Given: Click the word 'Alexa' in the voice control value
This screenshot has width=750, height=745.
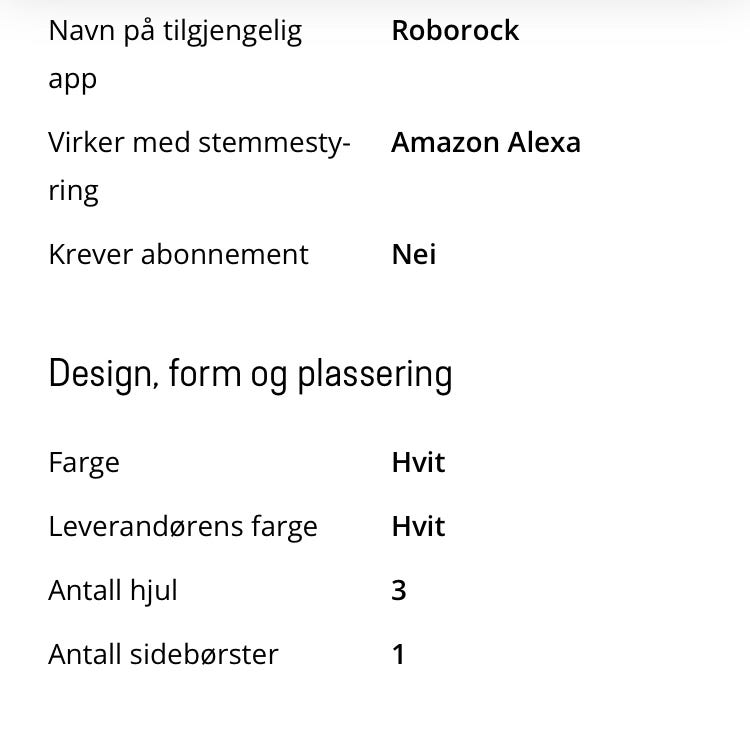Looking at the screenshot, I should [x=544, y=142].
